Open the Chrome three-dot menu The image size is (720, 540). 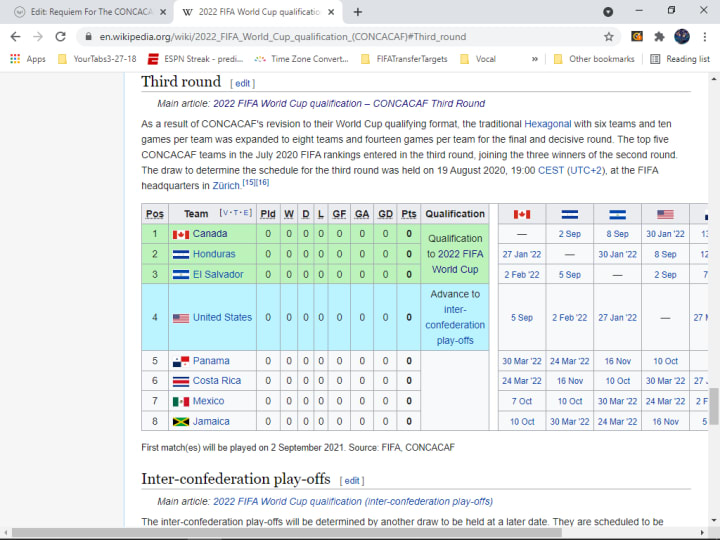704,37
